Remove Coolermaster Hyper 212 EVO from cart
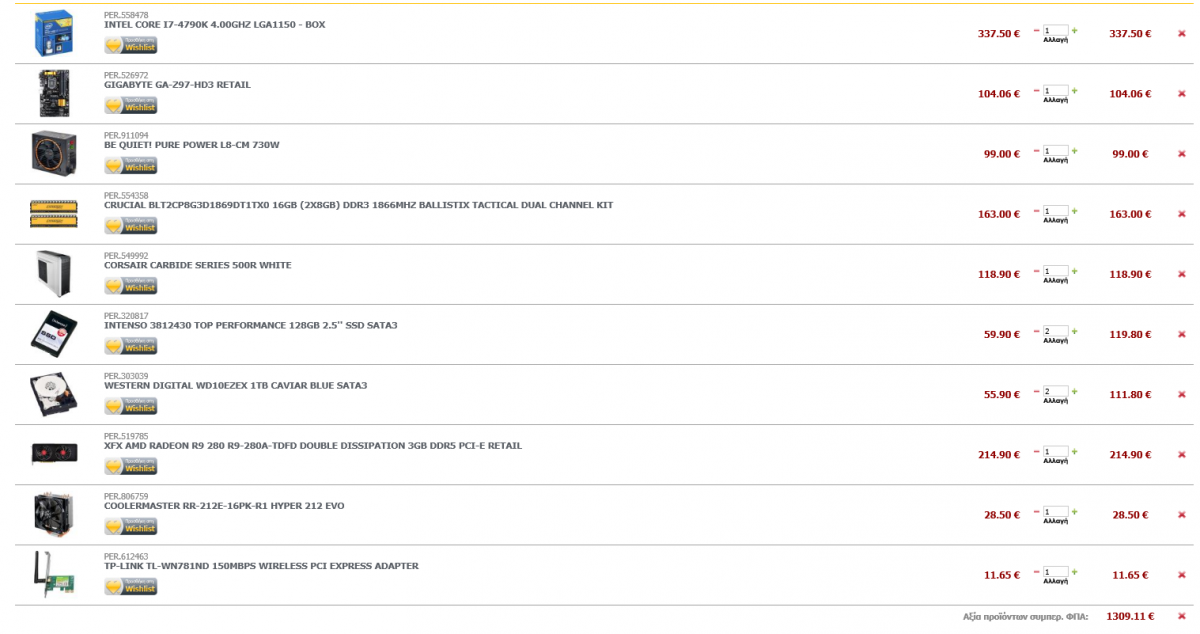The height and width of the screenshot is (634, 1200). 1181,514
